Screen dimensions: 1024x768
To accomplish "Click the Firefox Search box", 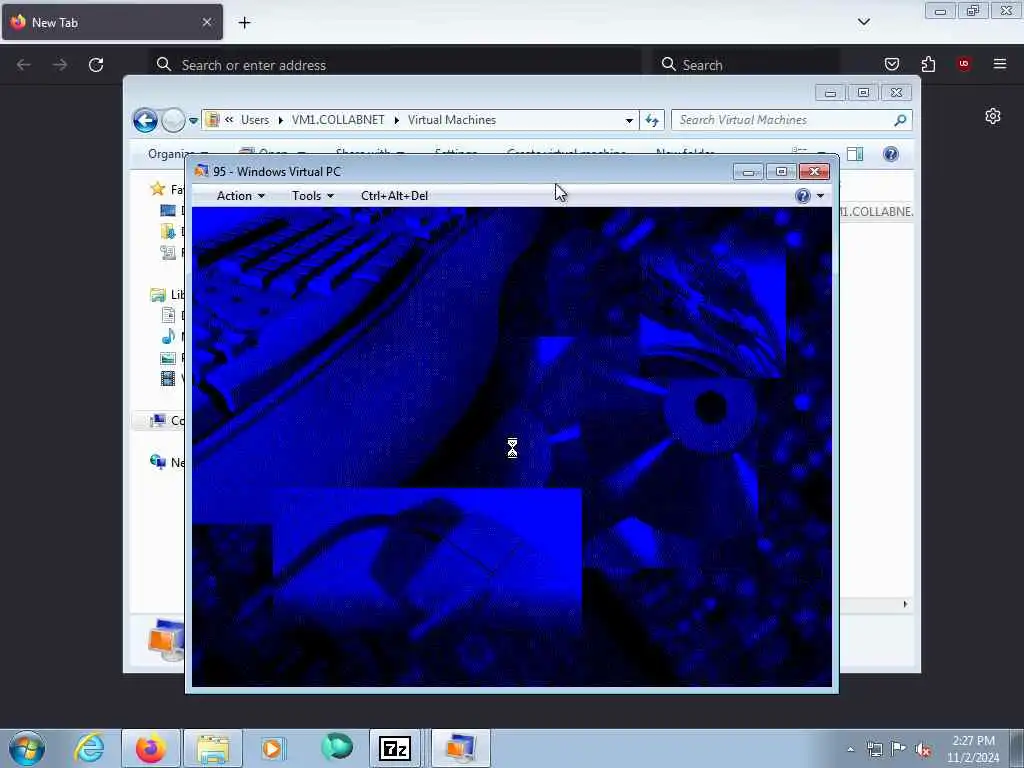I will click(x=746, y=65).
